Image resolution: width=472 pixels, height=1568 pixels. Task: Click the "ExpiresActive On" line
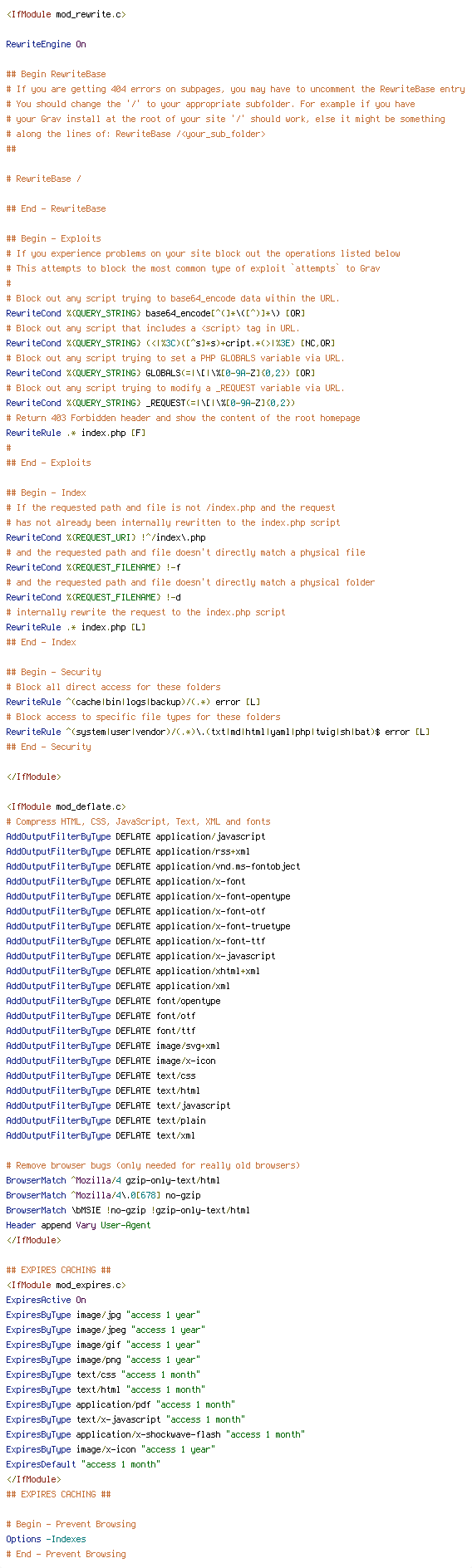[46, 1300]
